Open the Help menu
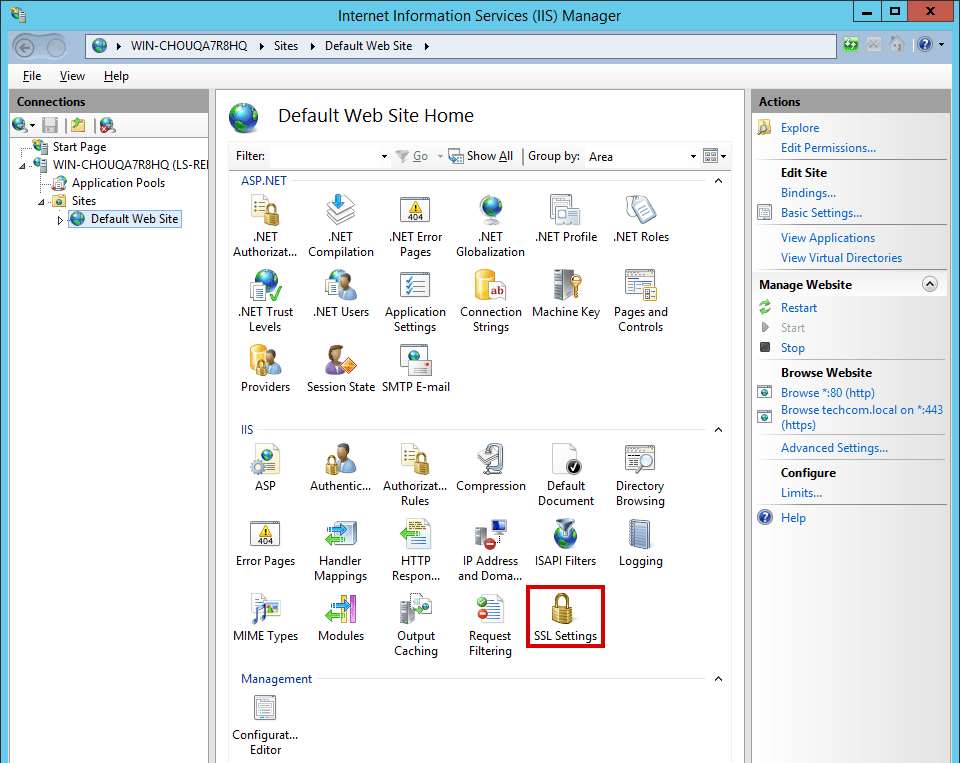This screenshot has width=960, height=763. click(x=116, y=76)
